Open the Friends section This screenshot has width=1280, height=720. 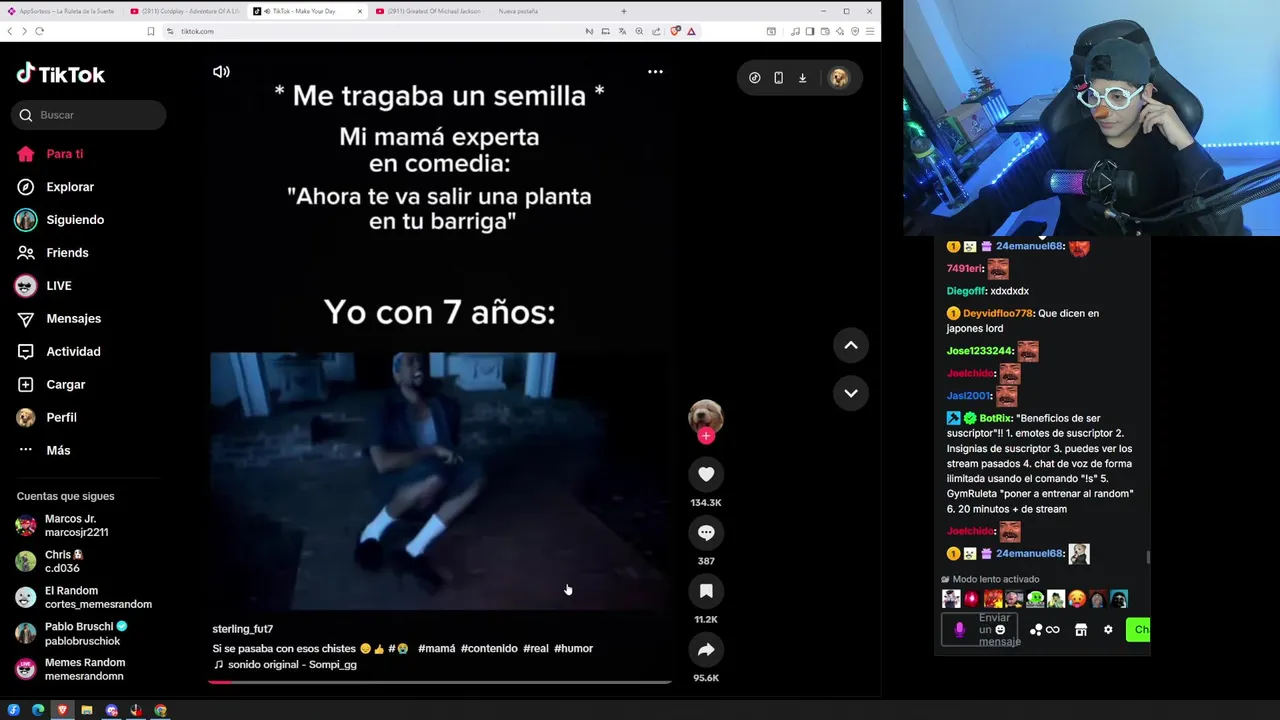[52, 253]
